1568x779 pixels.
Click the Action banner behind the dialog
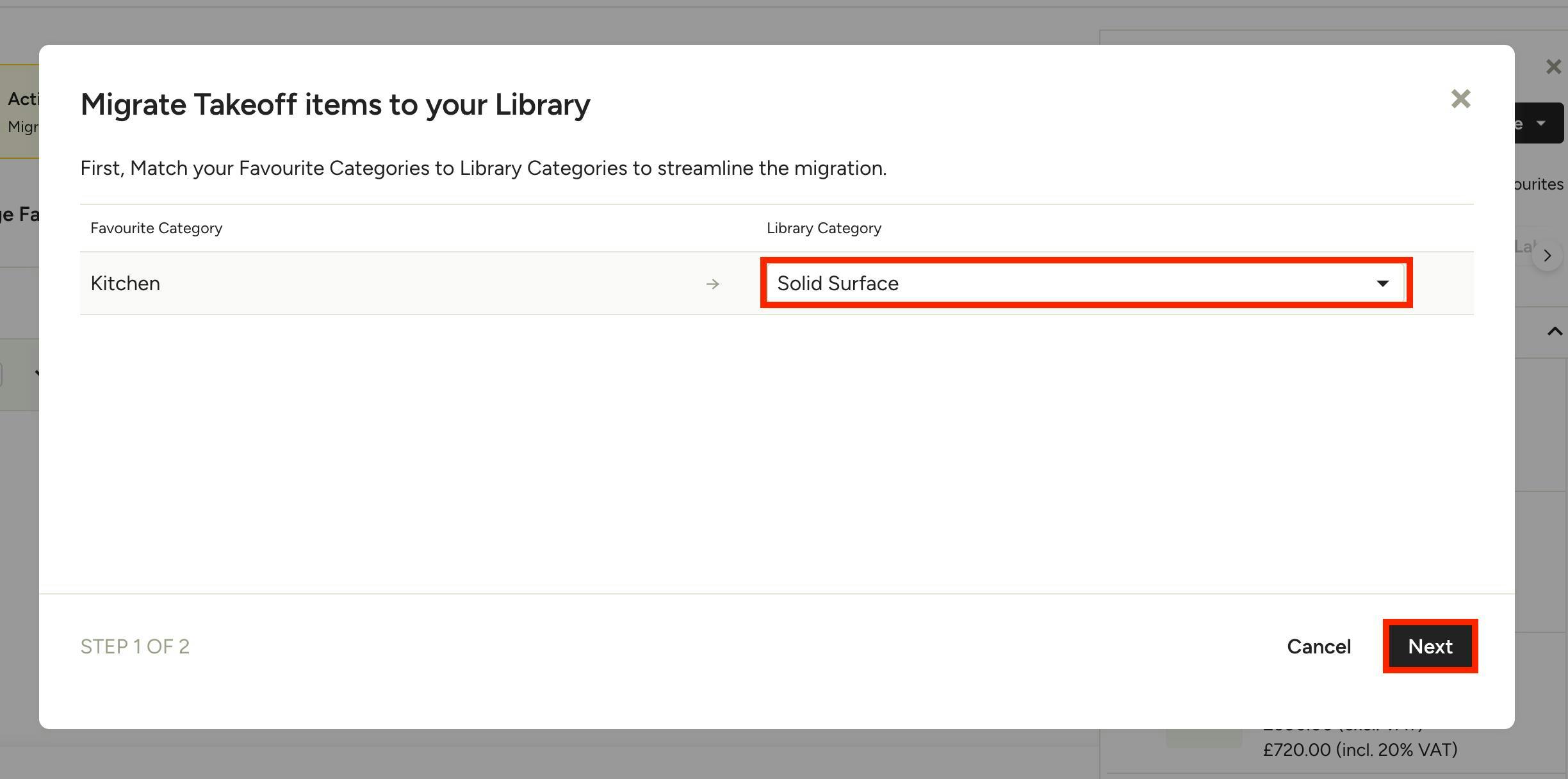pyautogui.click(x=19, y=111)
